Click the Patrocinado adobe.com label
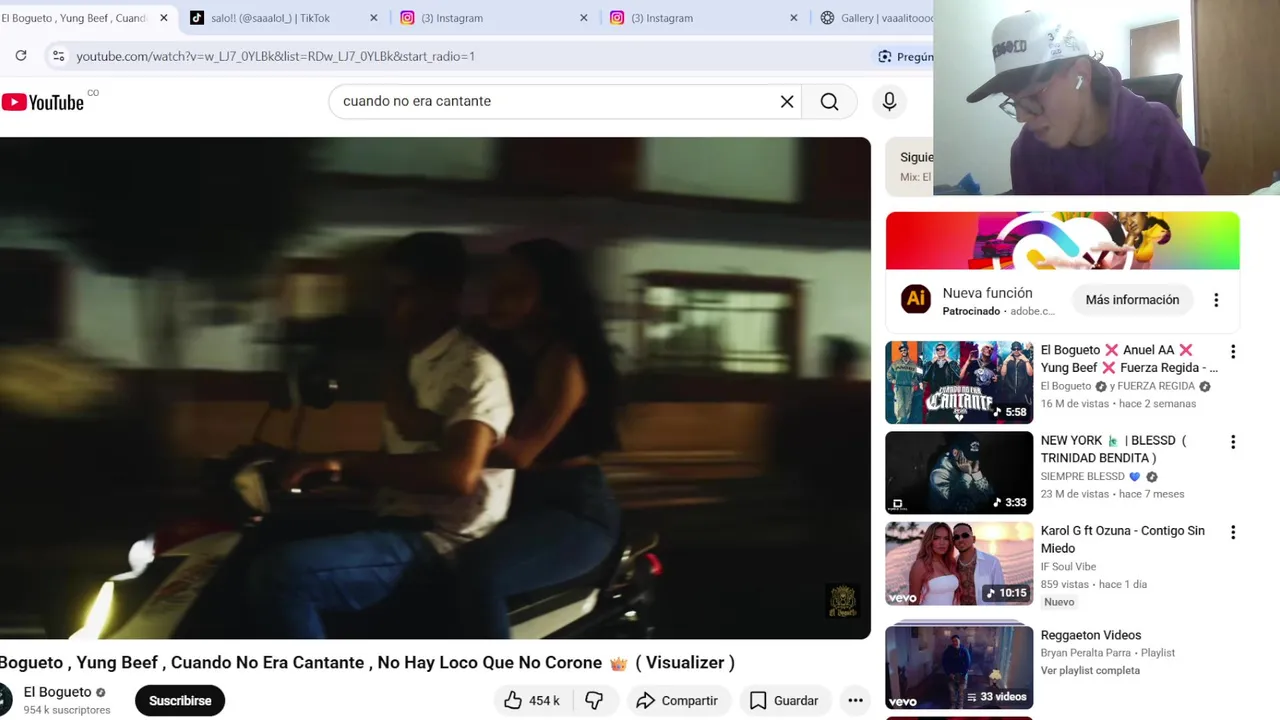 998,311
